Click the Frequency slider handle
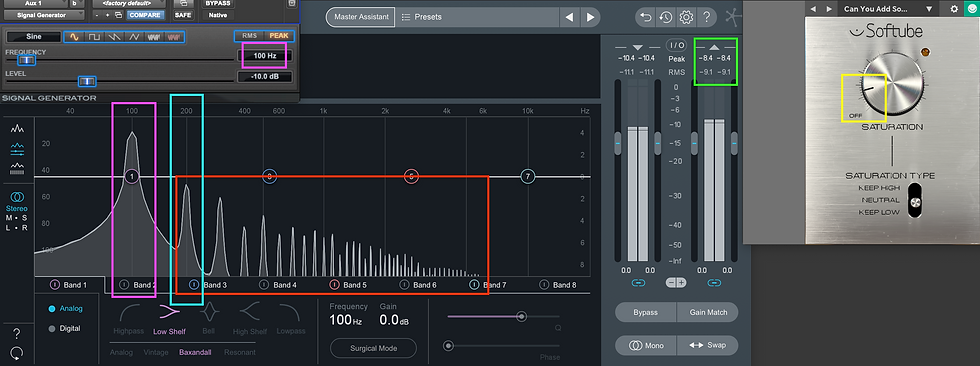980x366 pixels. click(x=26, y=60)
